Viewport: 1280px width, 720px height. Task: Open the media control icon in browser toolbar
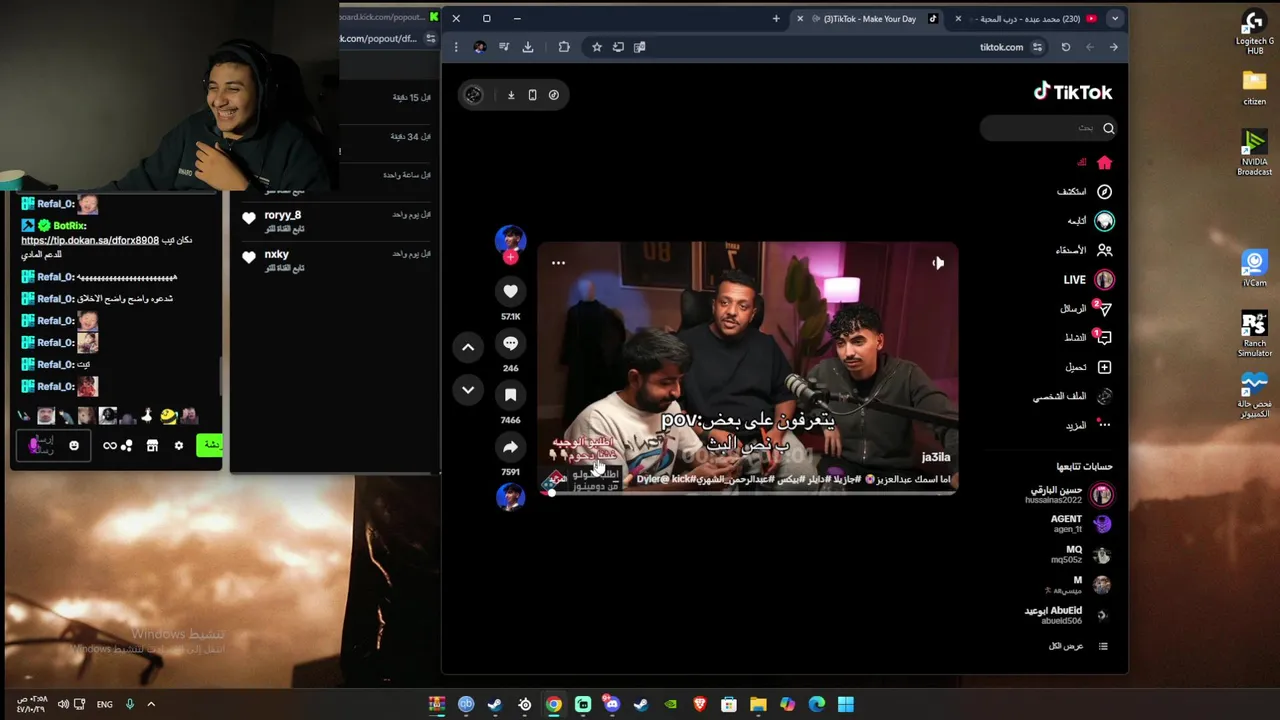(x=504, y=47)
